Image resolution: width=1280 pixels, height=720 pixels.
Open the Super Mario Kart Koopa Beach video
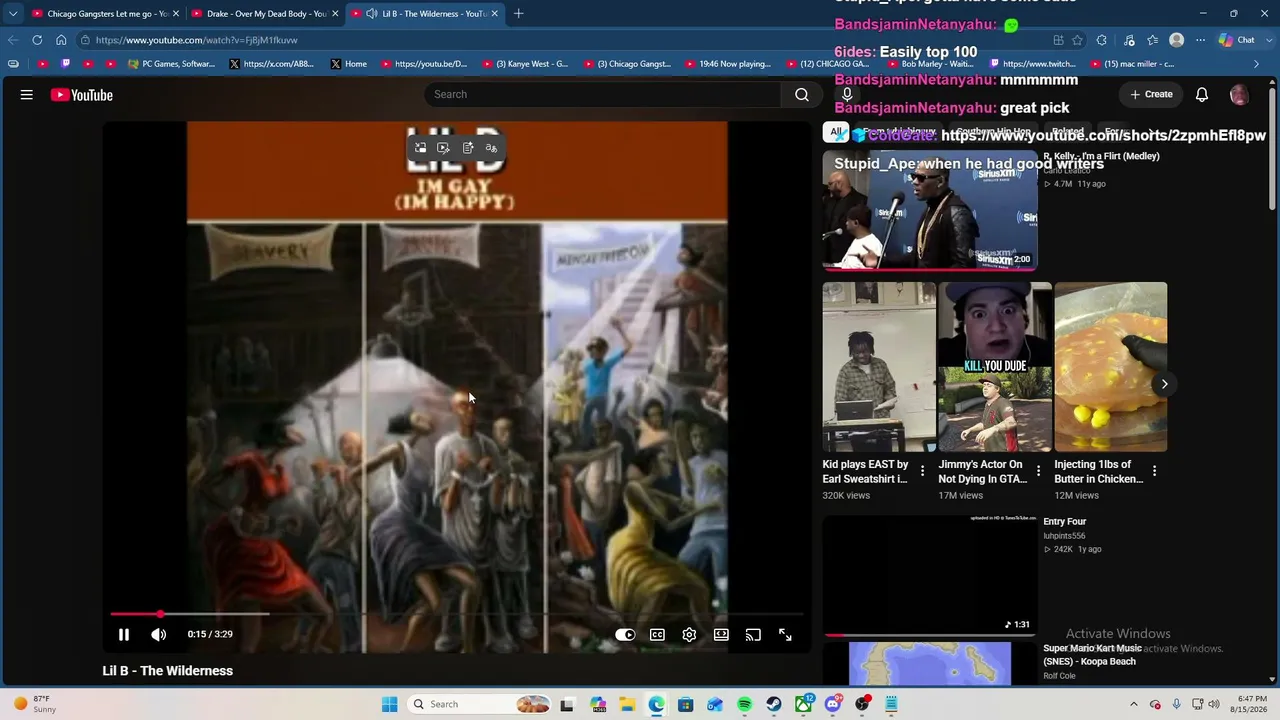tap(930, 664)
